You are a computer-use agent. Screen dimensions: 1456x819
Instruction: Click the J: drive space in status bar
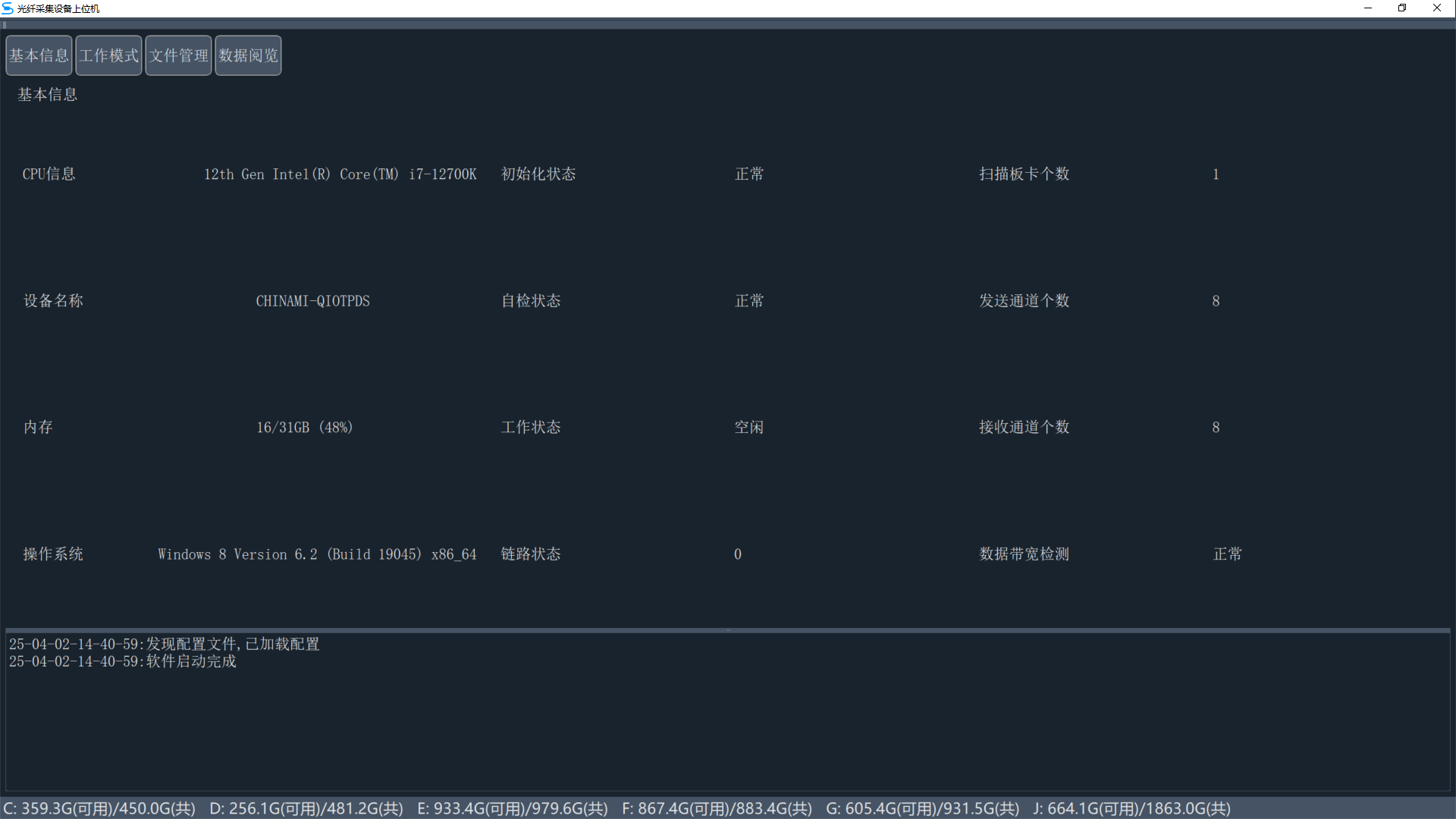tap(1131, 808)
